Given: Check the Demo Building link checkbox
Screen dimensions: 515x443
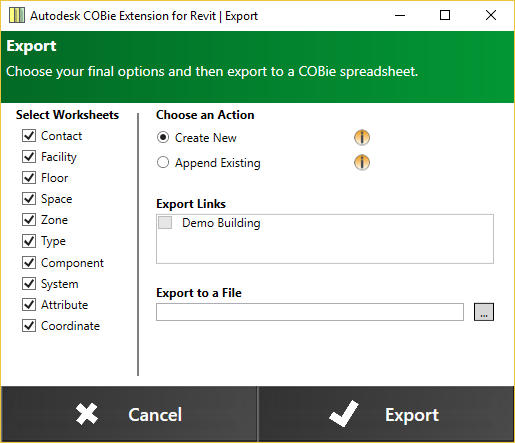Looking at the screenshot, I should 165,222.
